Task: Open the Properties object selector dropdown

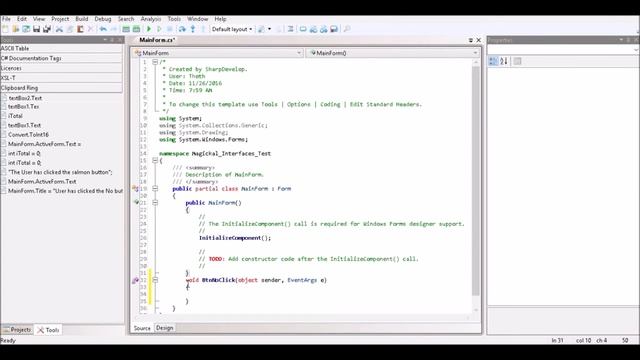Action: [x=636, y=49]
